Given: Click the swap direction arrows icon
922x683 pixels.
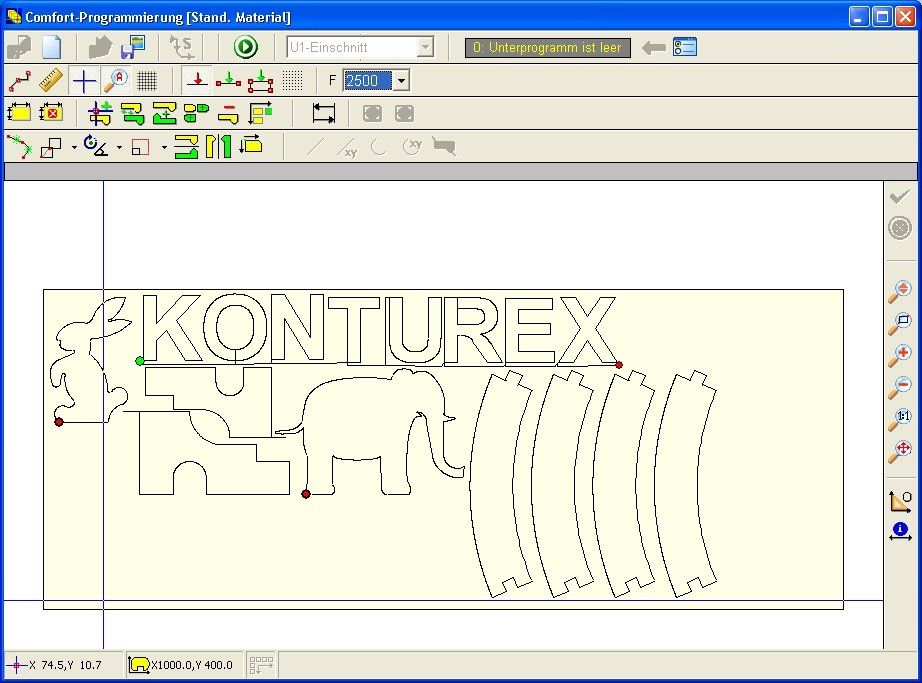Looking at the screenshot, I should coord(250,146).
